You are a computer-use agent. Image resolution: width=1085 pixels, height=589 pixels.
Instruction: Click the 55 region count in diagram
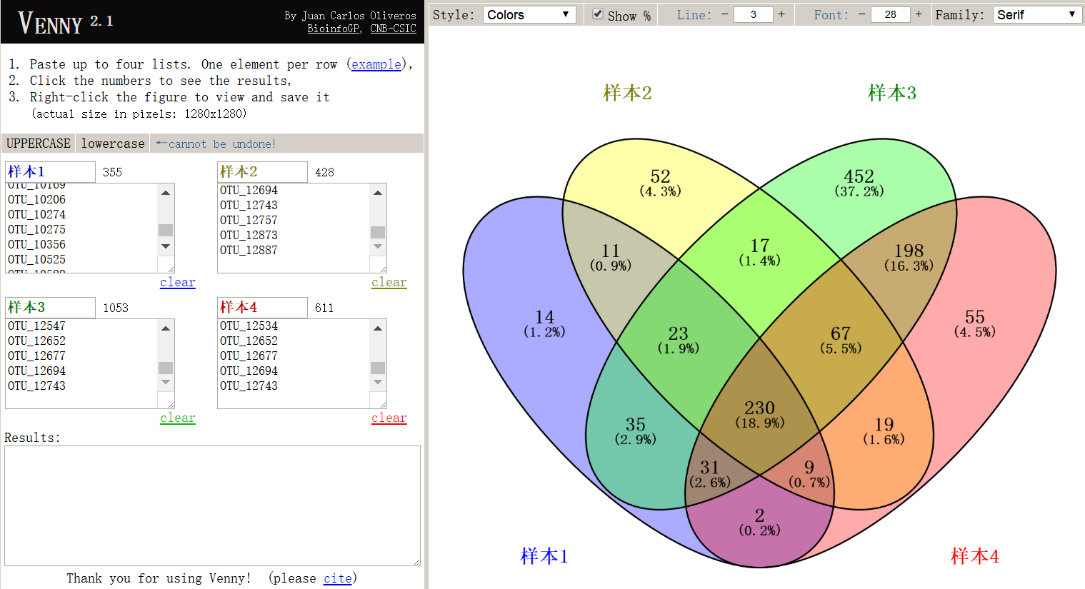pyautogui.click(x=974, y=317)
